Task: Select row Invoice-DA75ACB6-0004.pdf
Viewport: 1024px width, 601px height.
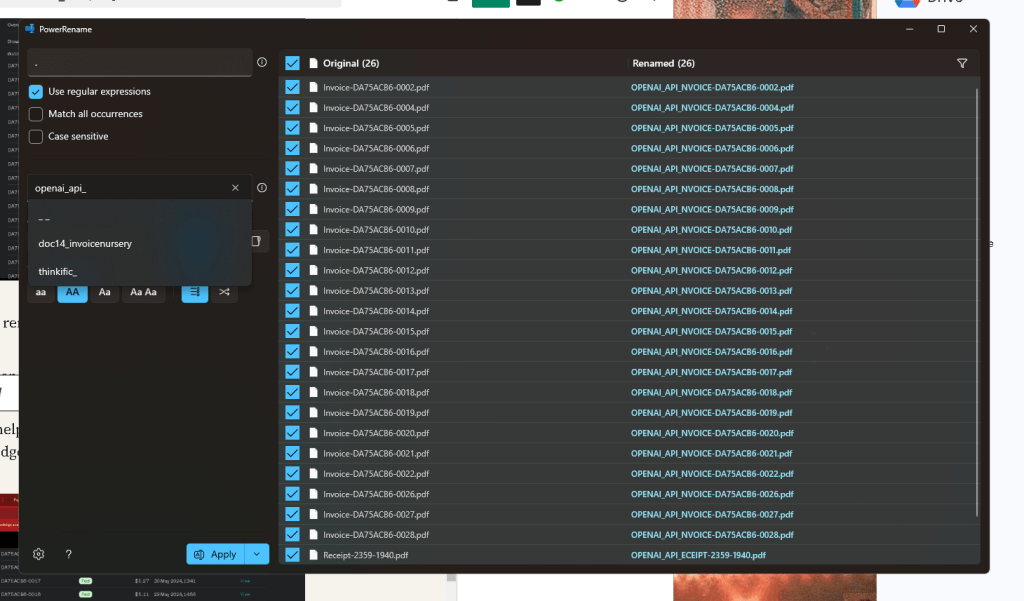Action: click(630, 108)
